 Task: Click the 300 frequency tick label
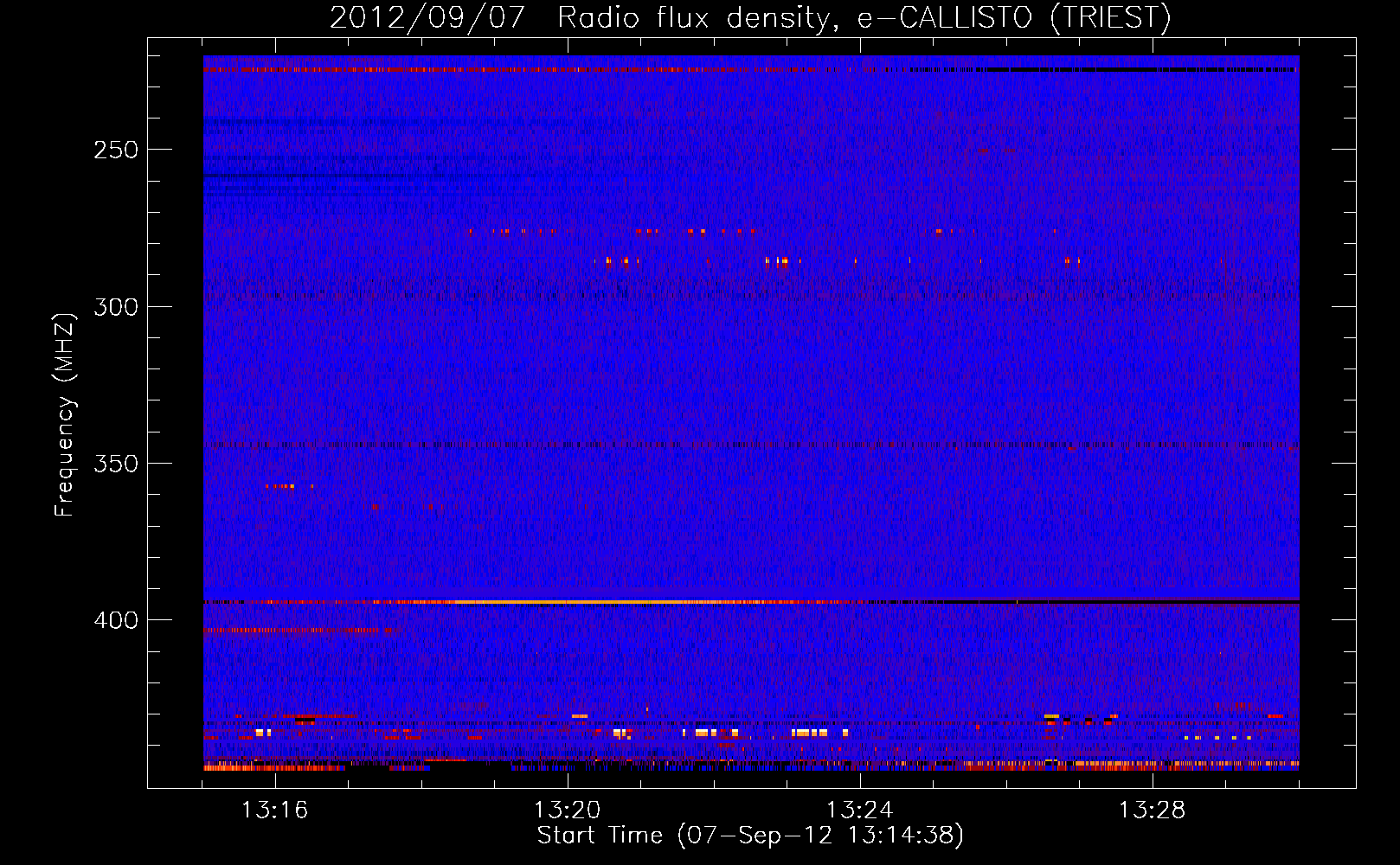pos(116,307)
